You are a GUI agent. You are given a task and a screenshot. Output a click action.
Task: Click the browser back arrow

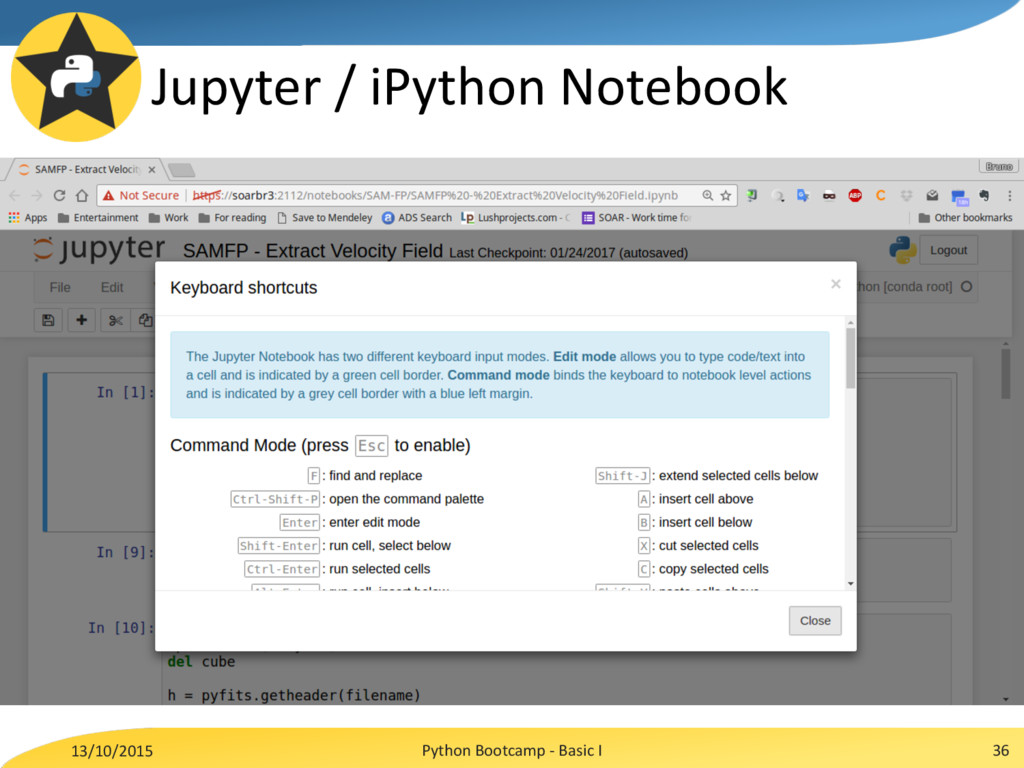(15, 195)
